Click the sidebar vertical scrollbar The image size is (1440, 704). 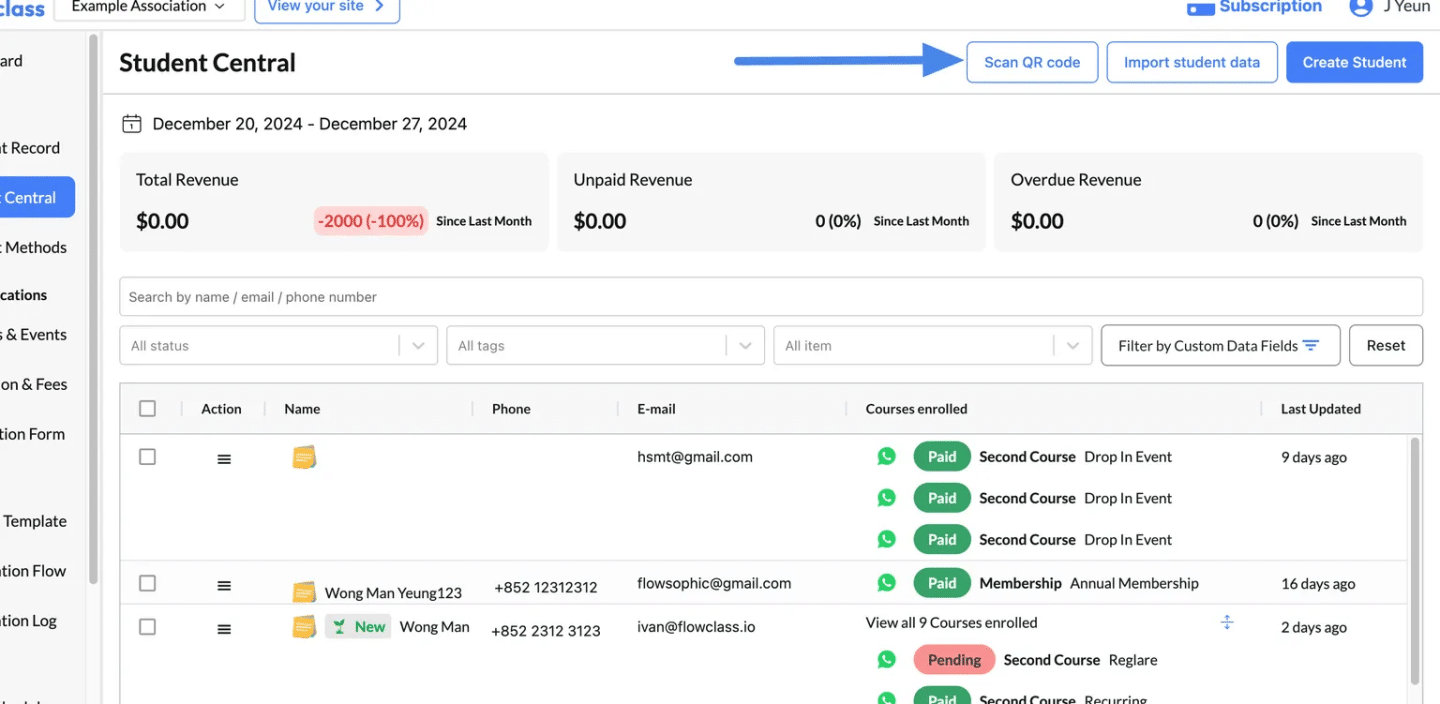93,310
